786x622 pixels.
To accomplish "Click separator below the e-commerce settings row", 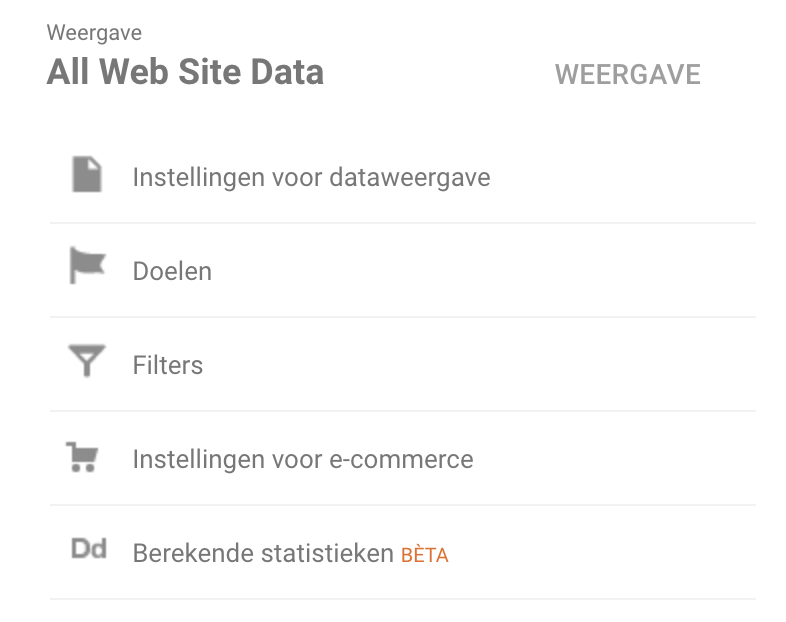I will click(x=403, y=505).
